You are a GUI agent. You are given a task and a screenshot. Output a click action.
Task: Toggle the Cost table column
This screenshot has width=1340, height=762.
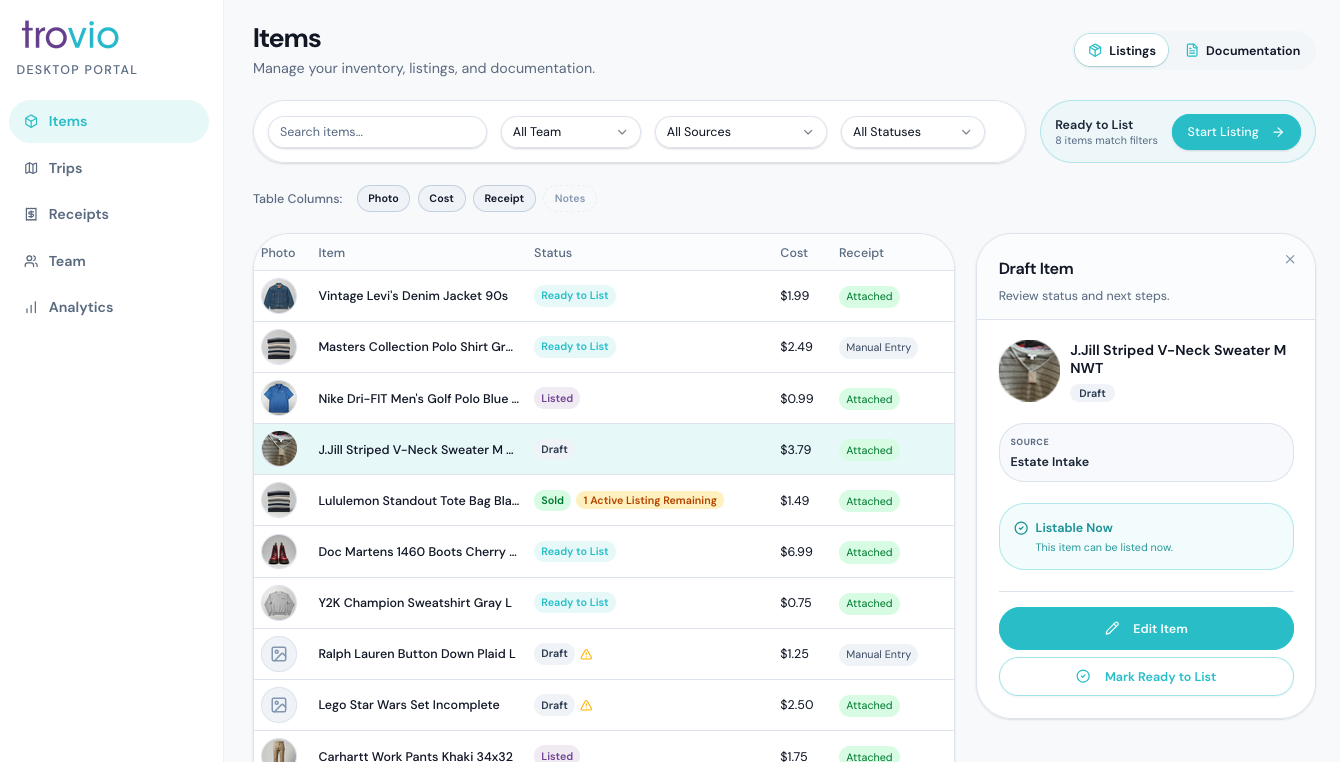coord(441,198)
